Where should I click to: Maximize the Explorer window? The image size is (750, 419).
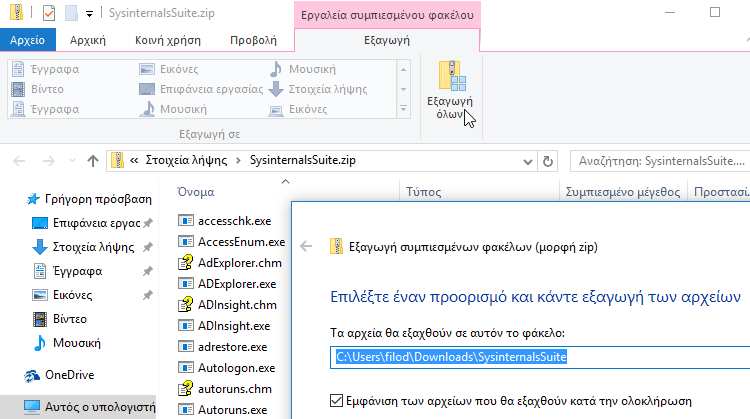point(715,12)
